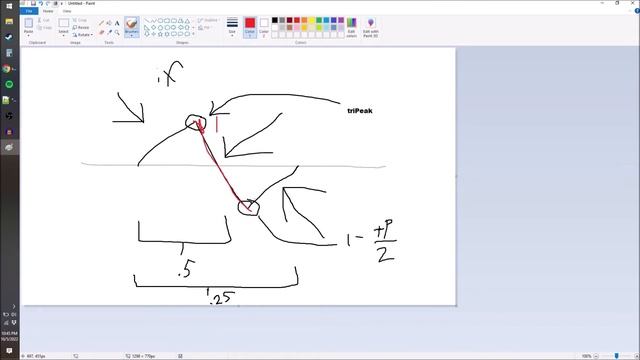Click the Resize tool
The height and width of the screenshot is (360, 640).
pos(81,27)
